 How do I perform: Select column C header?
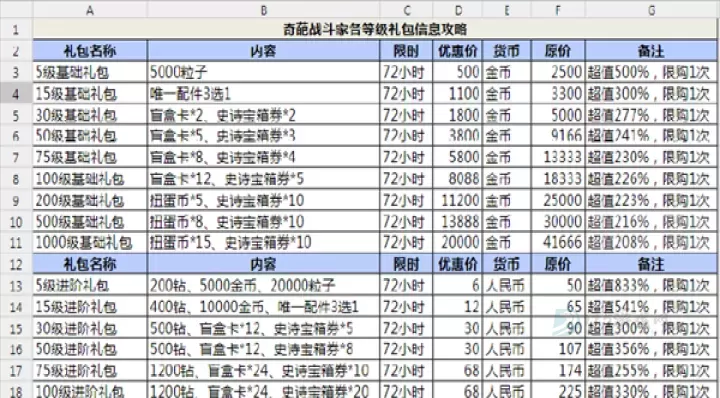[x=406, y=10]
